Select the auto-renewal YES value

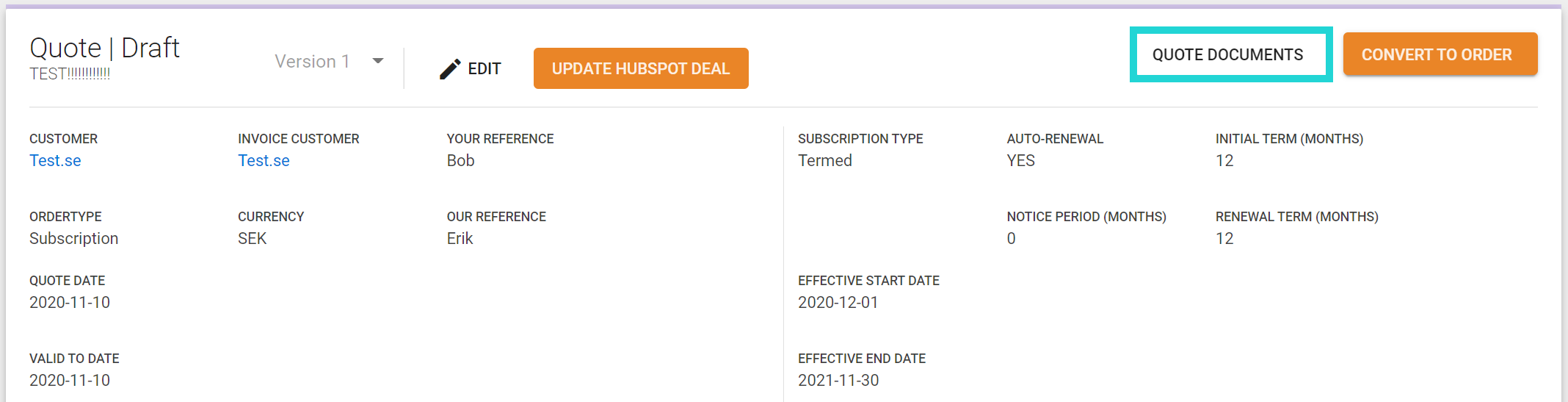1020,160
